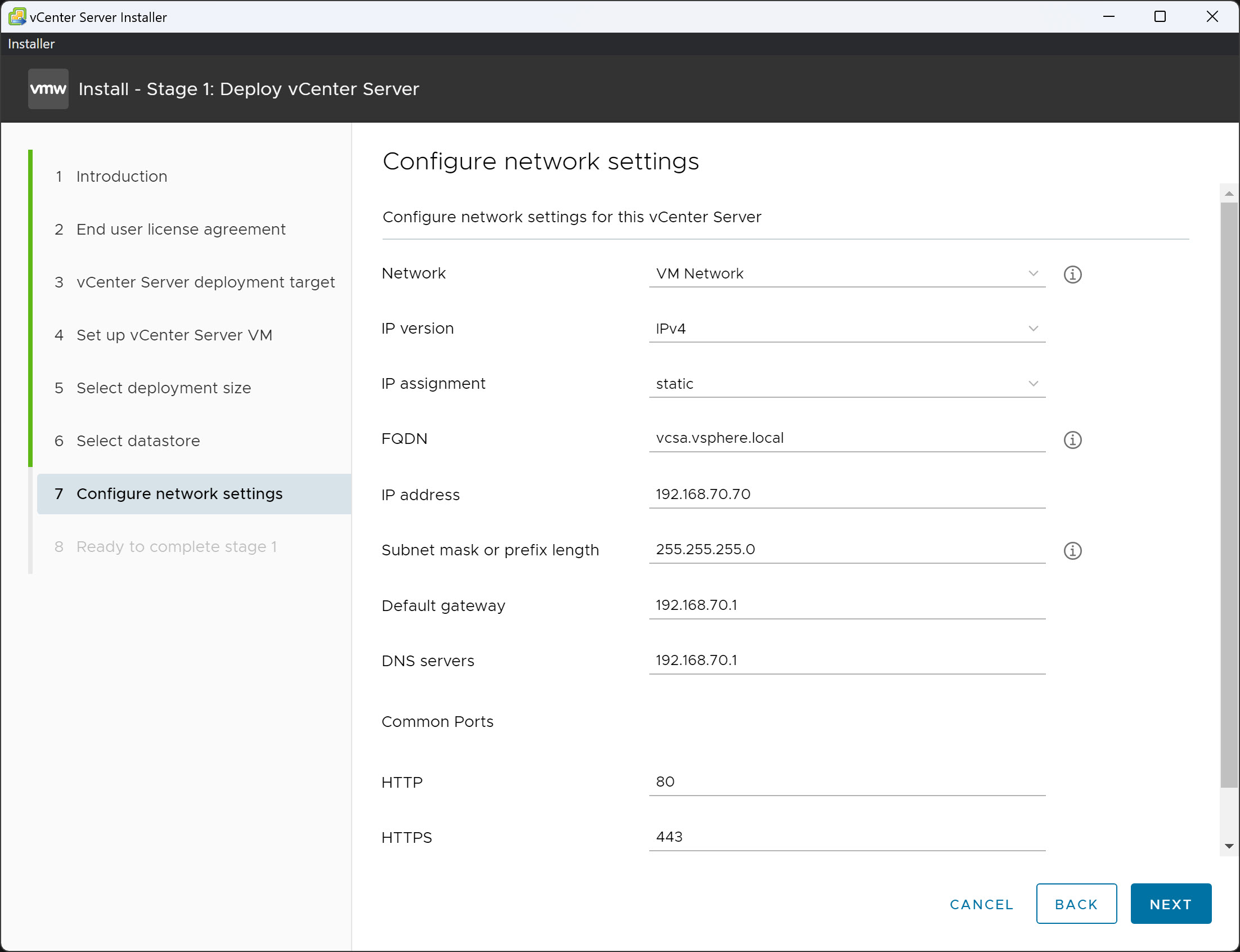Click the vCenter Server Installer title bar icon

(x=17, y=16)
